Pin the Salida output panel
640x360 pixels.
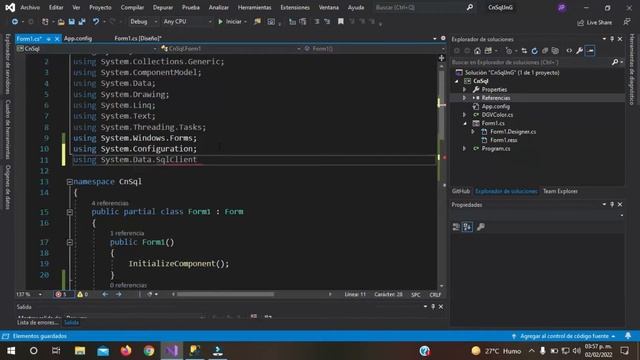tap(433, 307)
